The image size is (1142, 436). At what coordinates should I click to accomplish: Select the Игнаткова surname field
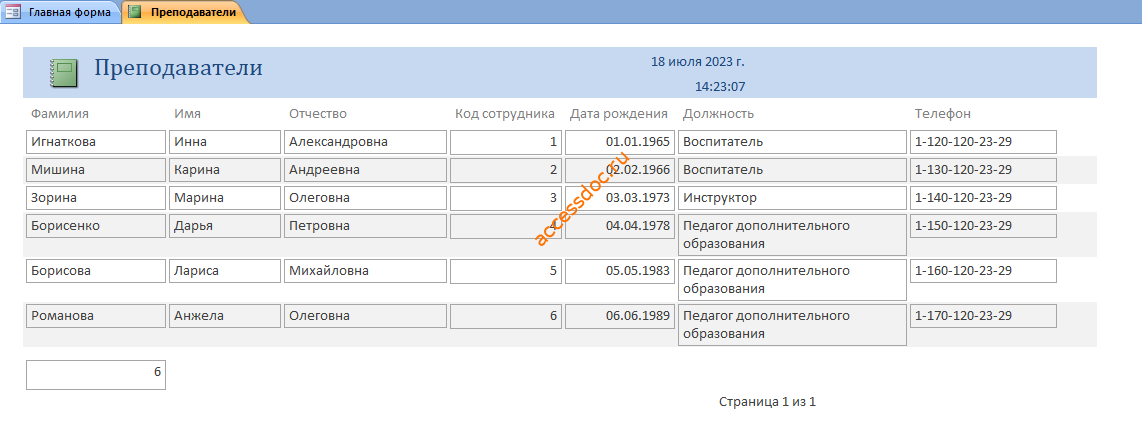coord(96,142)
